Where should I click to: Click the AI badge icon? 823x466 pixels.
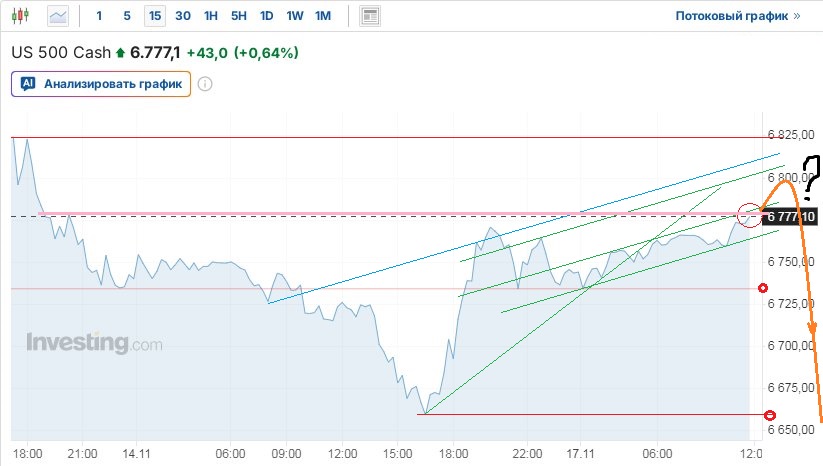(28, 84)
